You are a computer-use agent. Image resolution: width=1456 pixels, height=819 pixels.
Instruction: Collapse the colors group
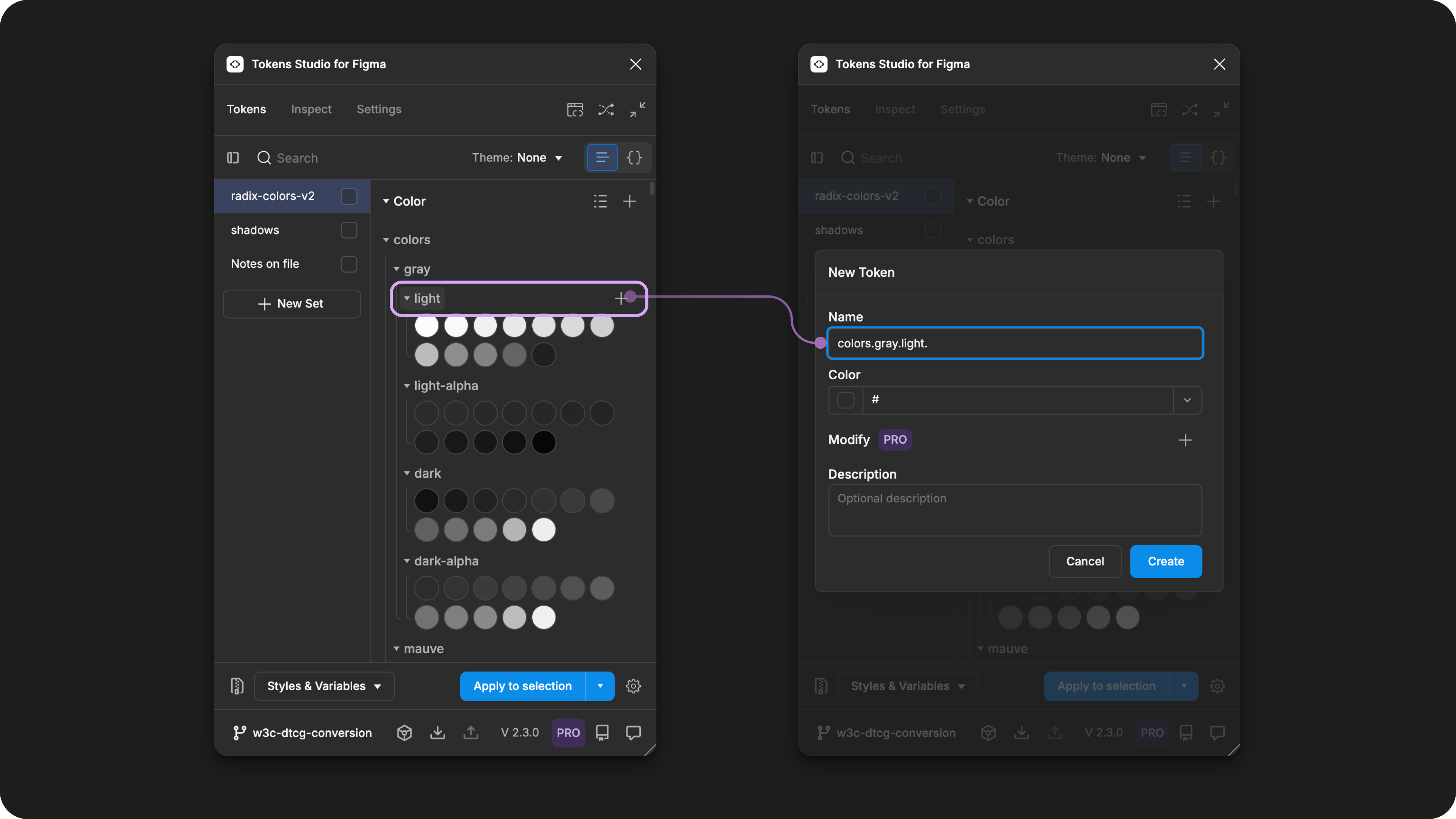click(x=386, y=240)
